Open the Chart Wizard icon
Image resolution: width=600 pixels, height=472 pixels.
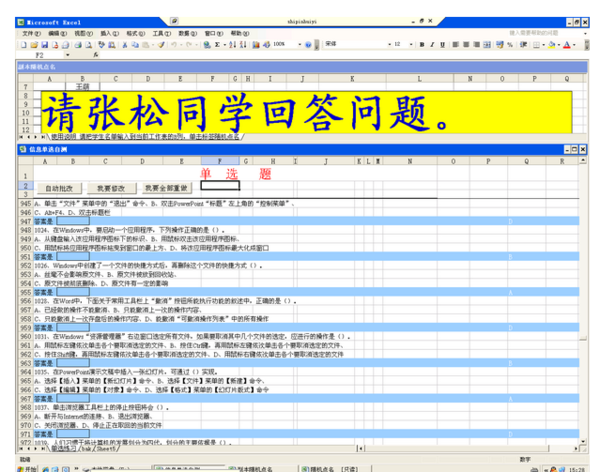pos(256,45)
